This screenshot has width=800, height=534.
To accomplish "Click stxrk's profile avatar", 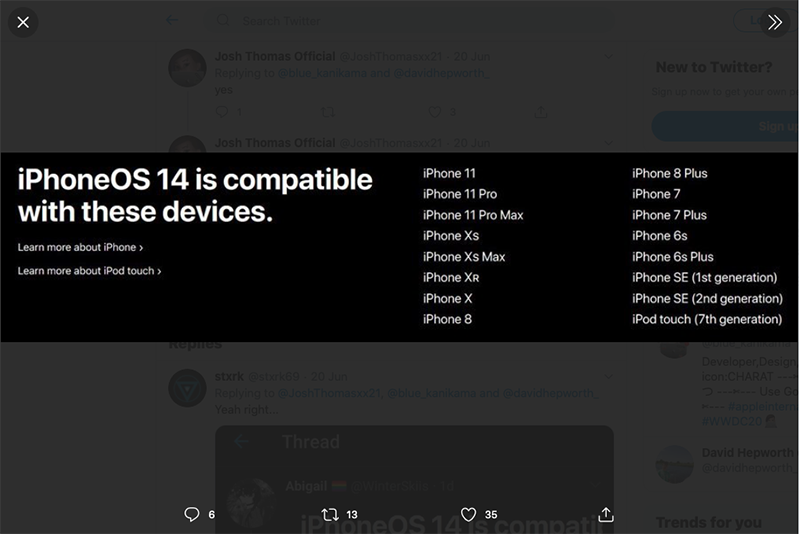I will coord(187,388).
